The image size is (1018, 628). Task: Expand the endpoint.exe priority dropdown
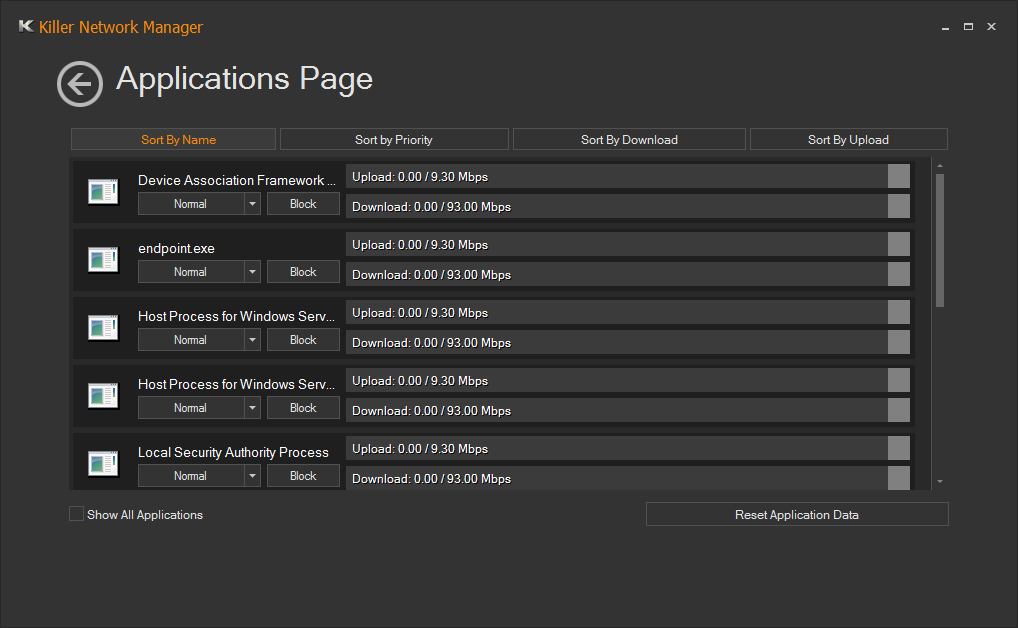pos(252,272)
